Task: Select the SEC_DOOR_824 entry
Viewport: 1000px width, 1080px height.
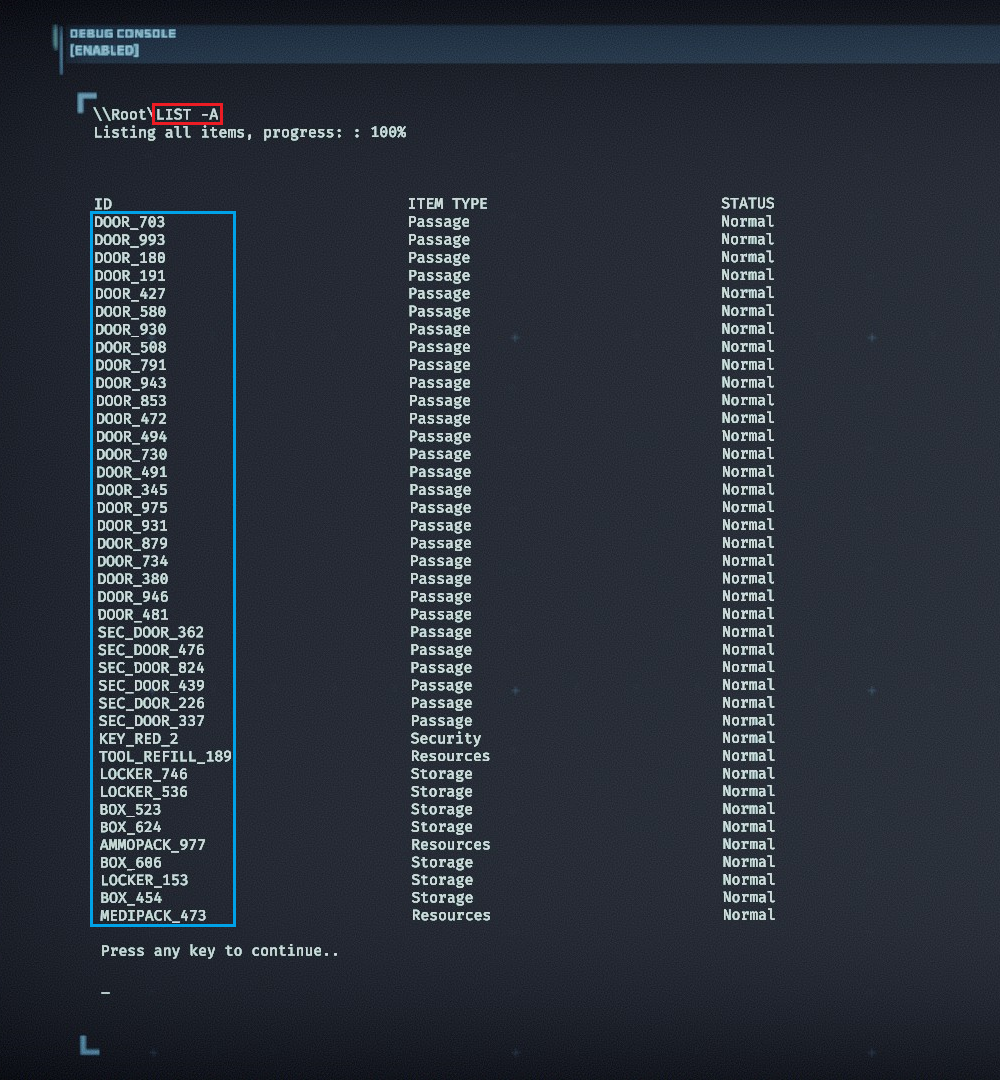Action: [x=152, y=668]
